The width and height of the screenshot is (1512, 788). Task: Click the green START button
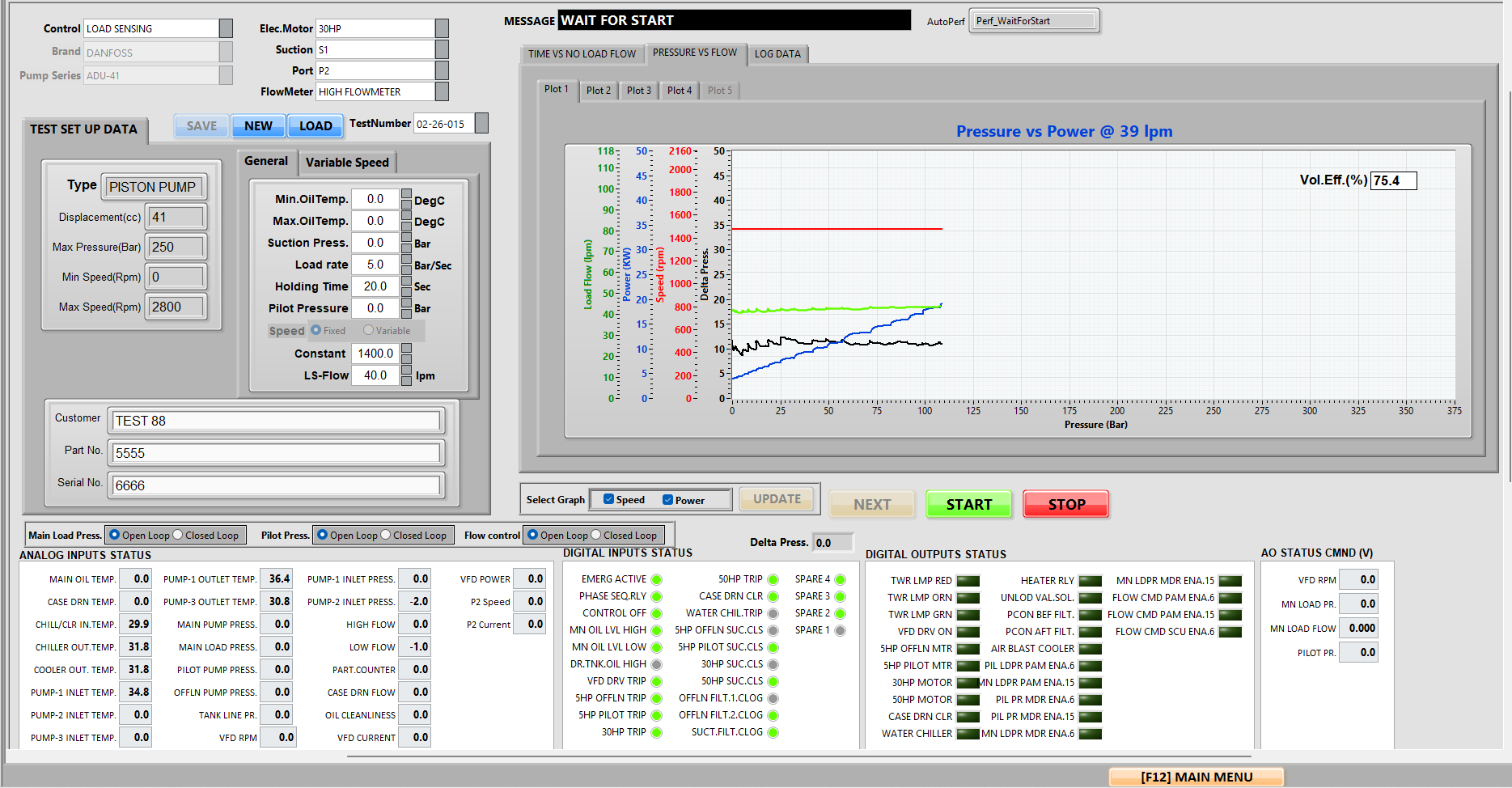click(969, 504)
